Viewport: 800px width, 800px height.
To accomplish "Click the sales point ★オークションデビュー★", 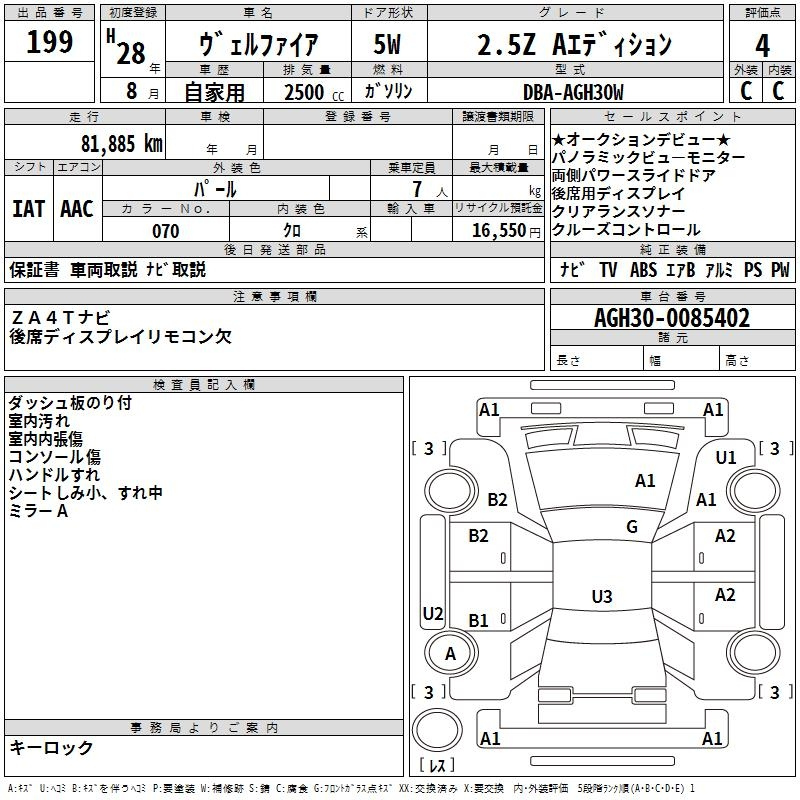I will click(641, 139).
